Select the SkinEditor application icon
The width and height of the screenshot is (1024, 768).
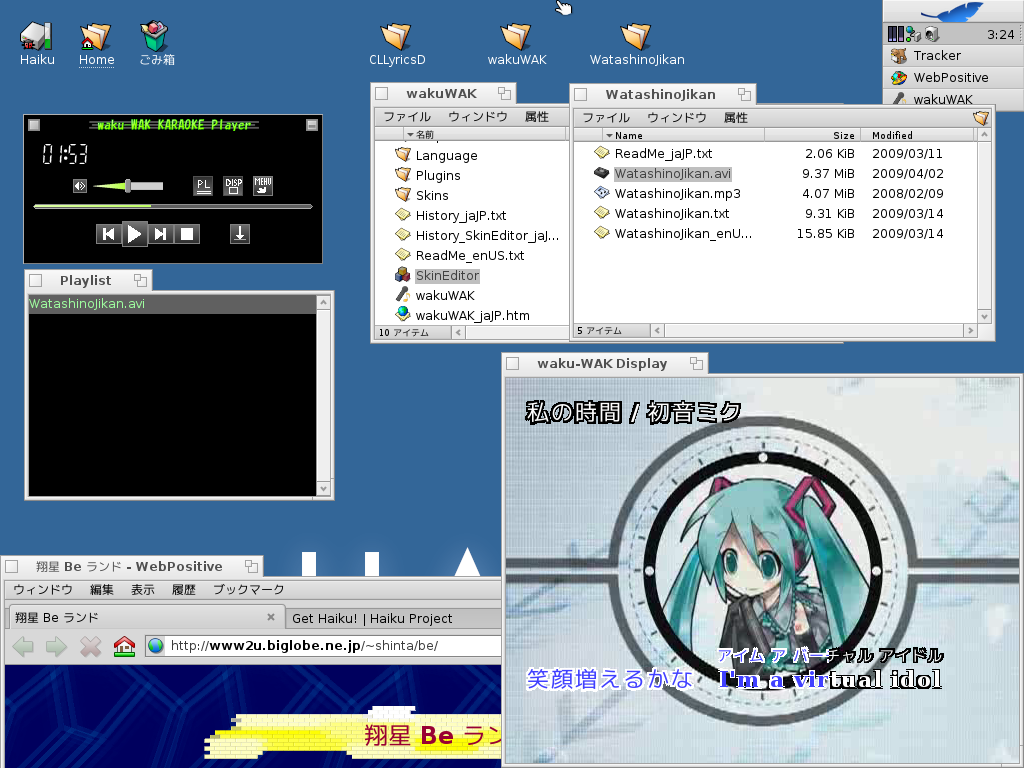pyautogui.click(x=402, y=276)
